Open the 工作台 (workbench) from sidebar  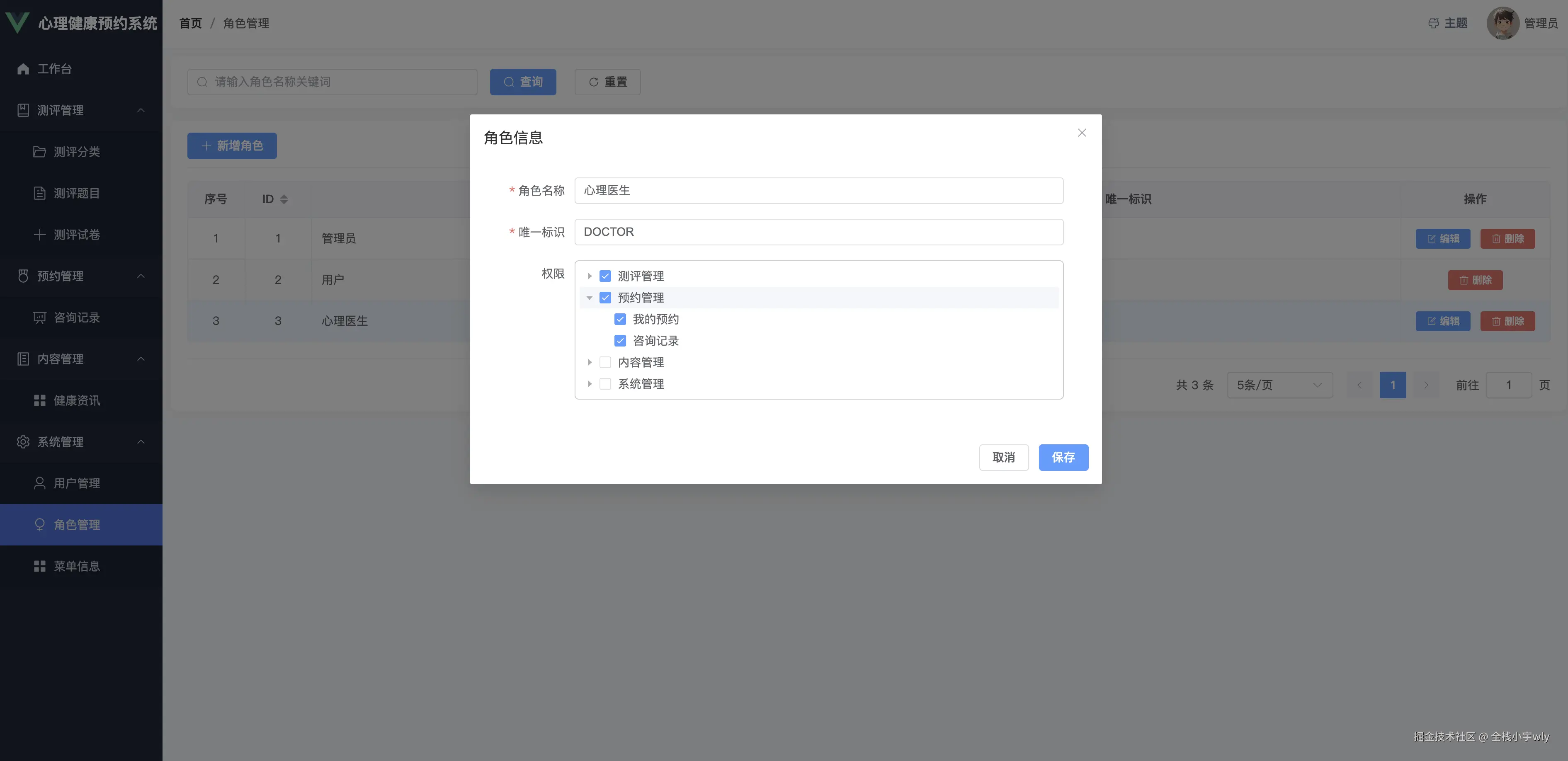(55, 69)
